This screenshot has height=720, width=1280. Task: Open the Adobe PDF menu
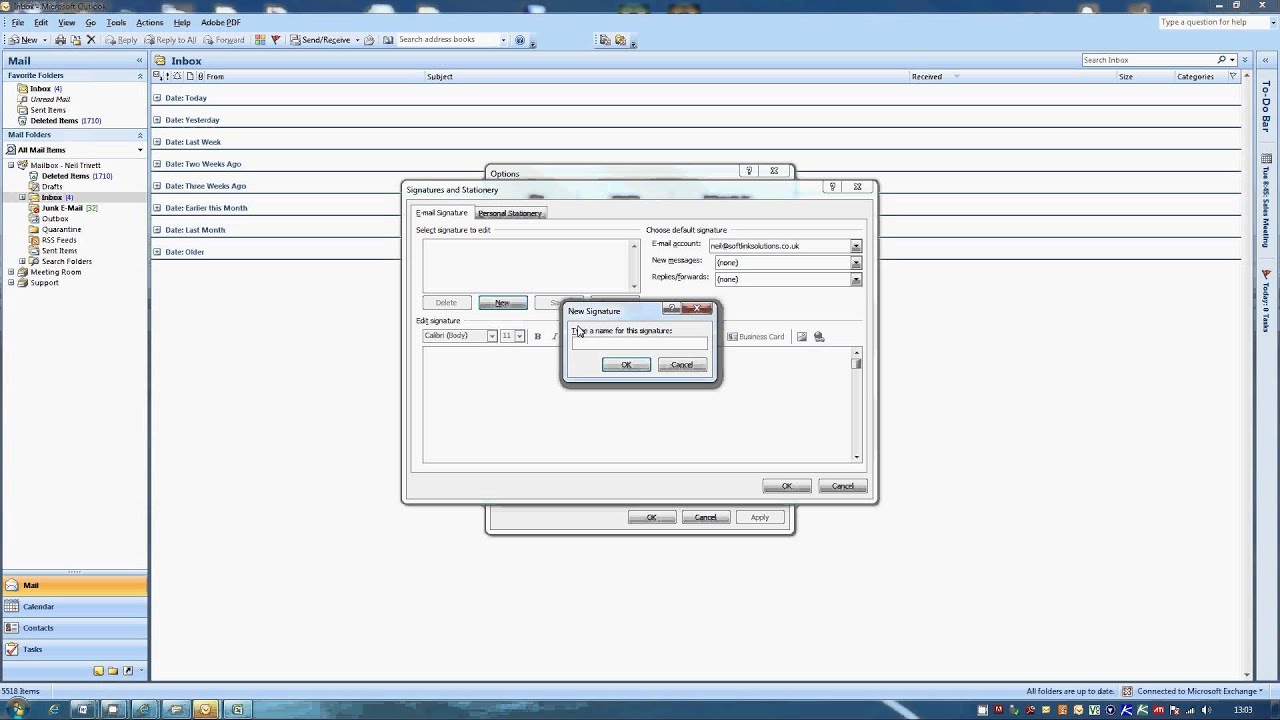pyautogui.click(x=220, y=22)
